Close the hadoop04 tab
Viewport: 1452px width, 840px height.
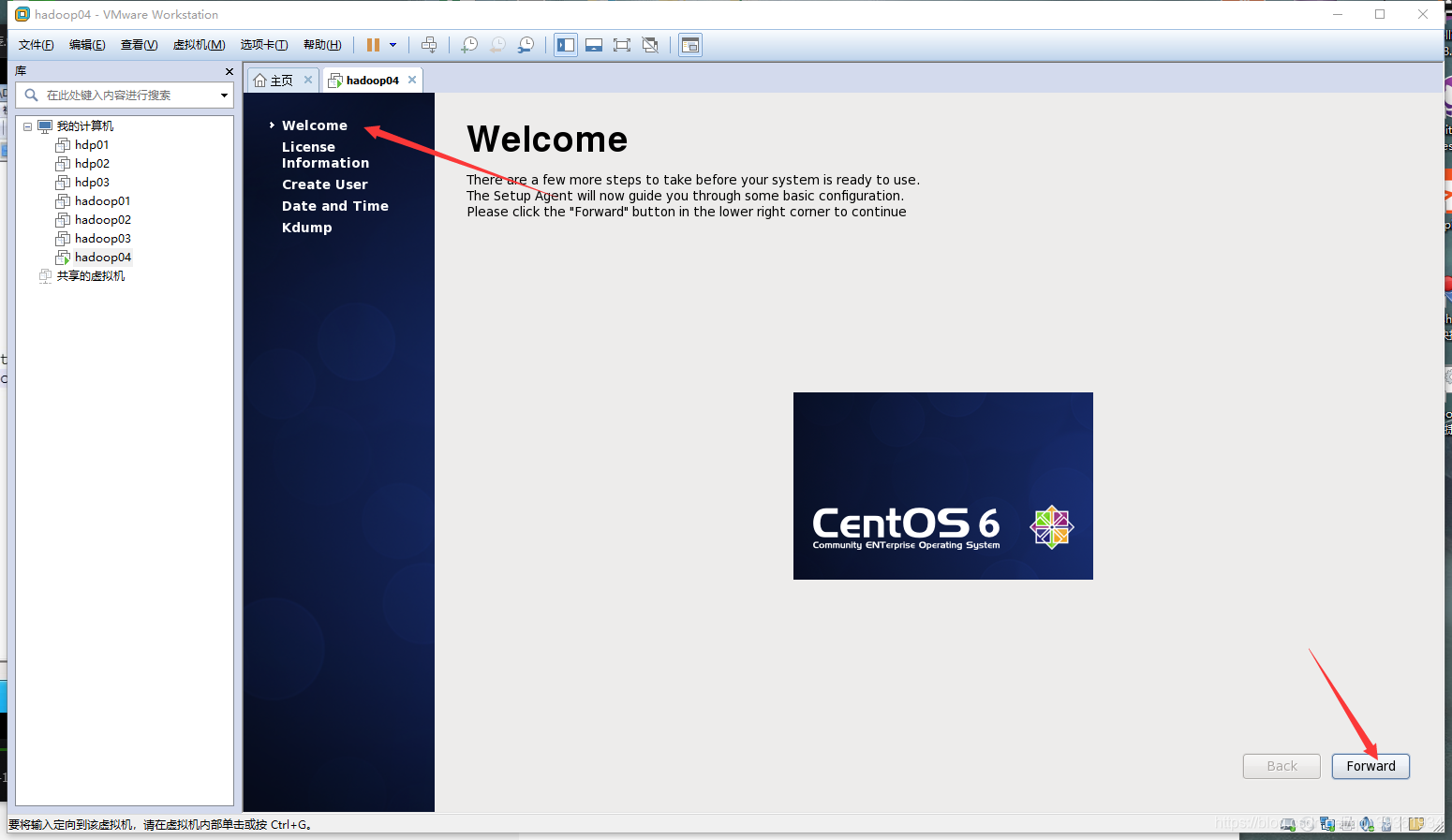click(412, 80)
